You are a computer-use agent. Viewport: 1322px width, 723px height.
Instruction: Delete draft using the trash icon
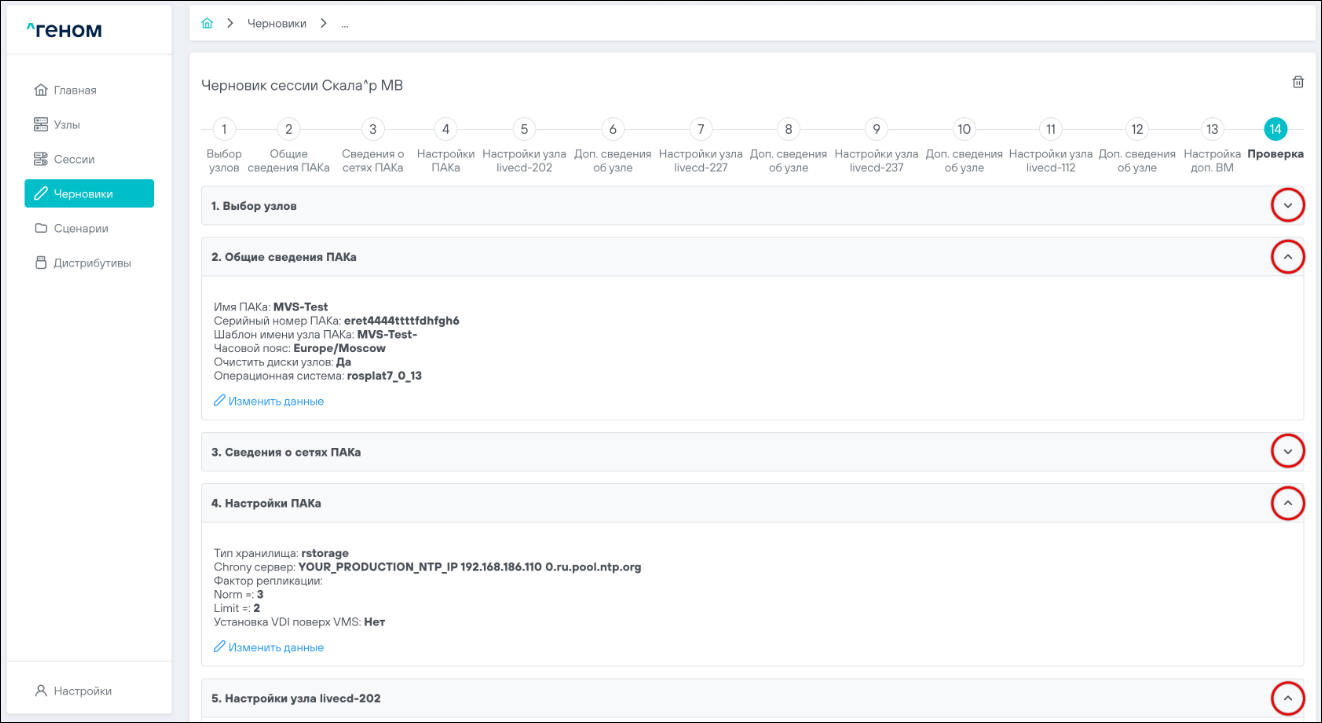click(1298, 82)
